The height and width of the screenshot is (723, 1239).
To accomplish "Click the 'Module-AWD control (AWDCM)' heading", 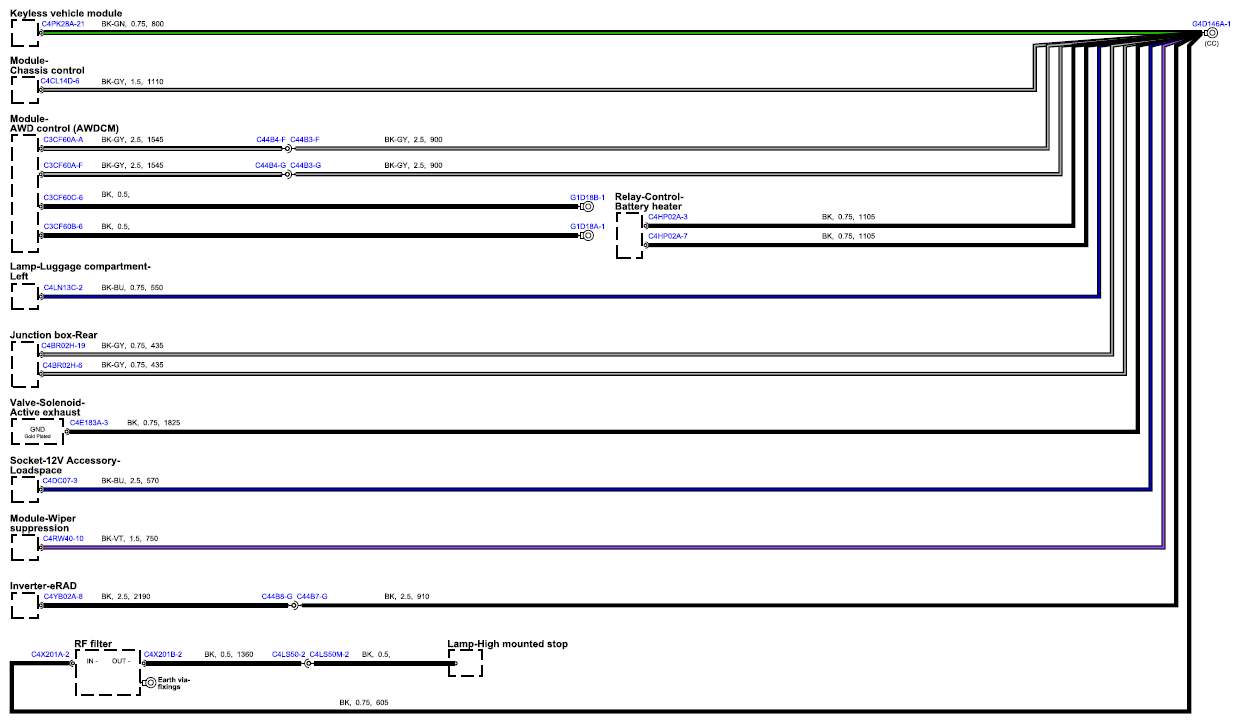I will tap(65, 124).
